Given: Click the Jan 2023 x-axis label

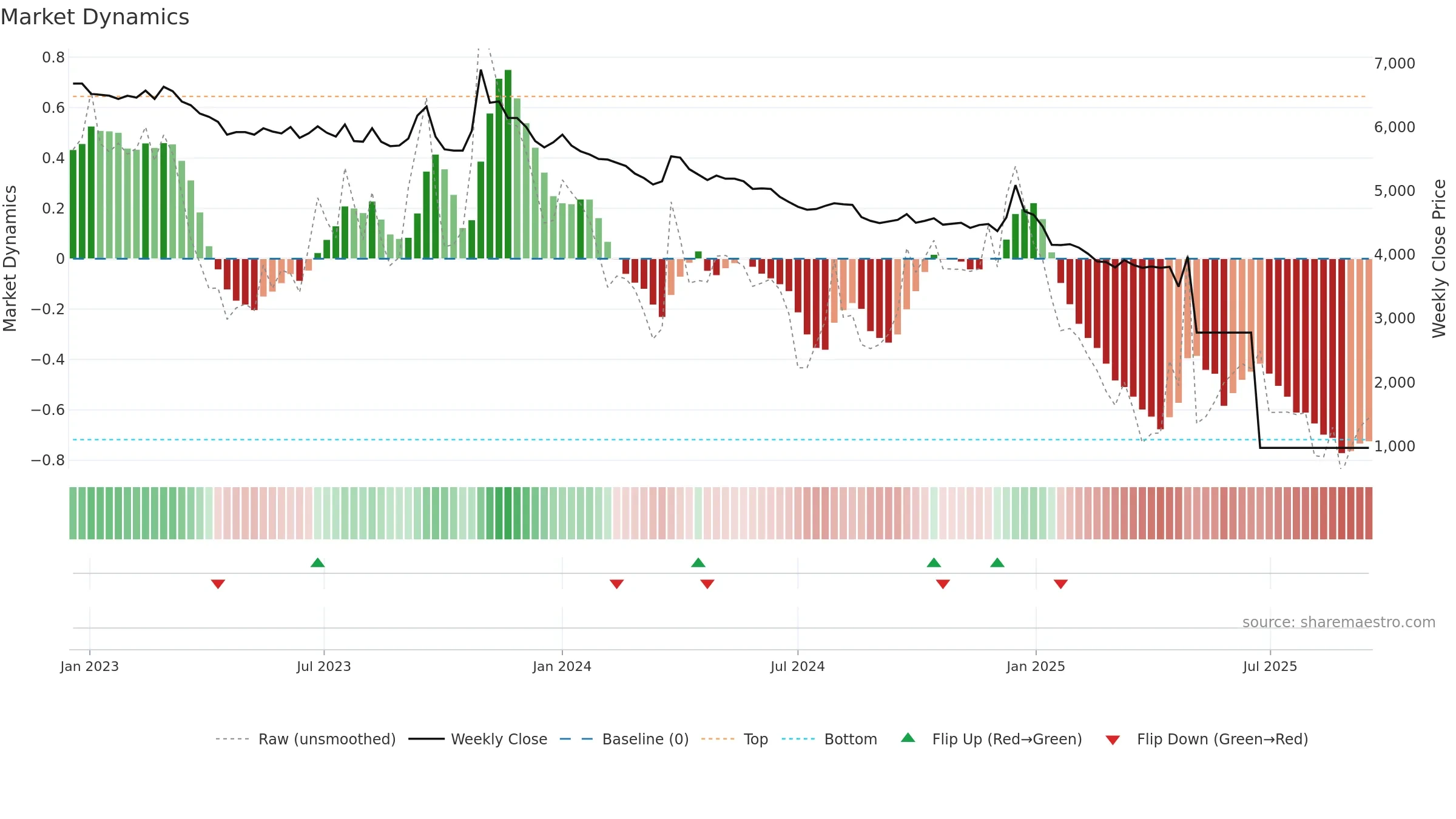Looking at the screenshot, I should pyautogui.click(x=90, y=666).
